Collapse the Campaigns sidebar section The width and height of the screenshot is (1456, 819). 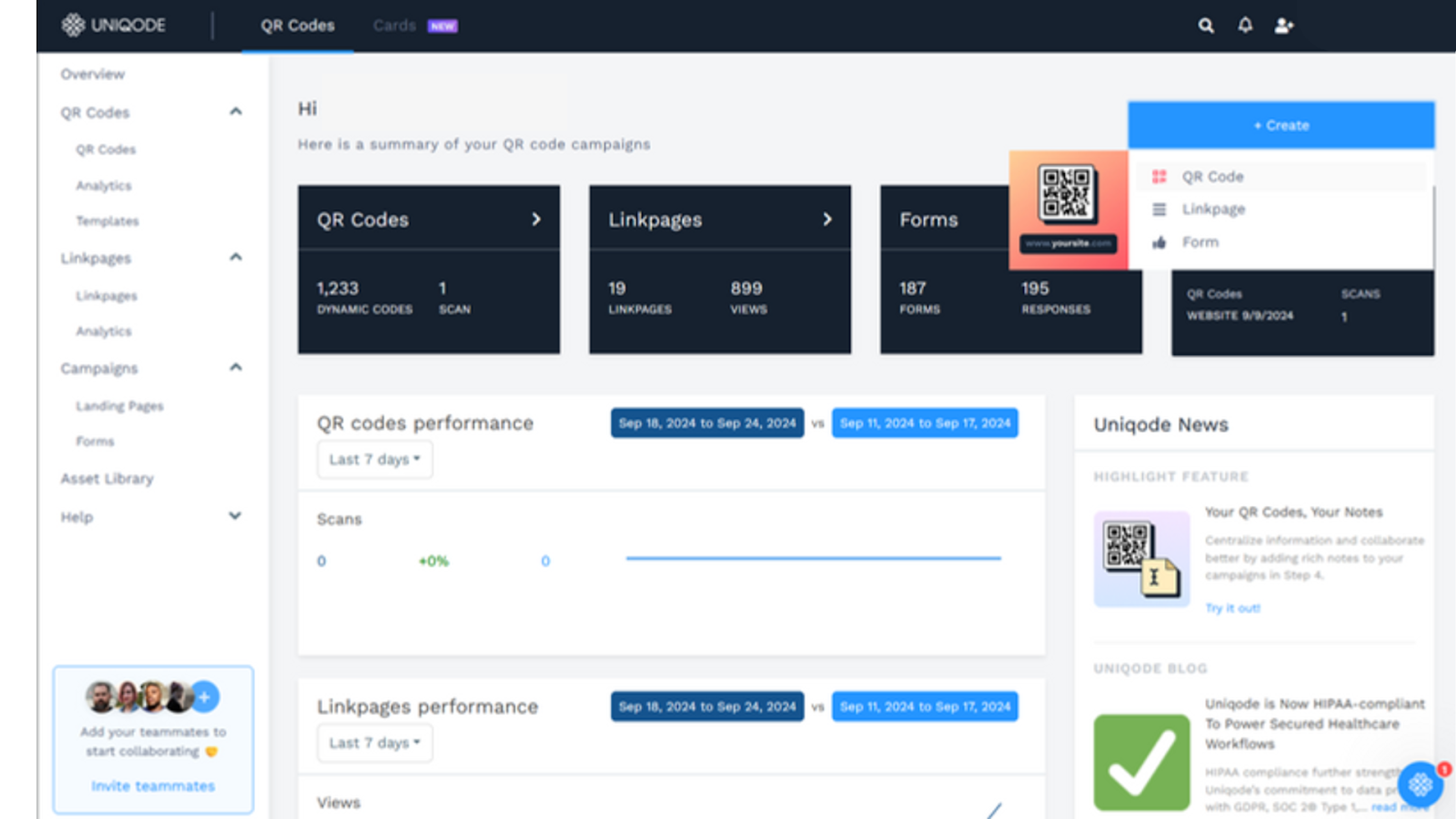click(x=236, y=367)
